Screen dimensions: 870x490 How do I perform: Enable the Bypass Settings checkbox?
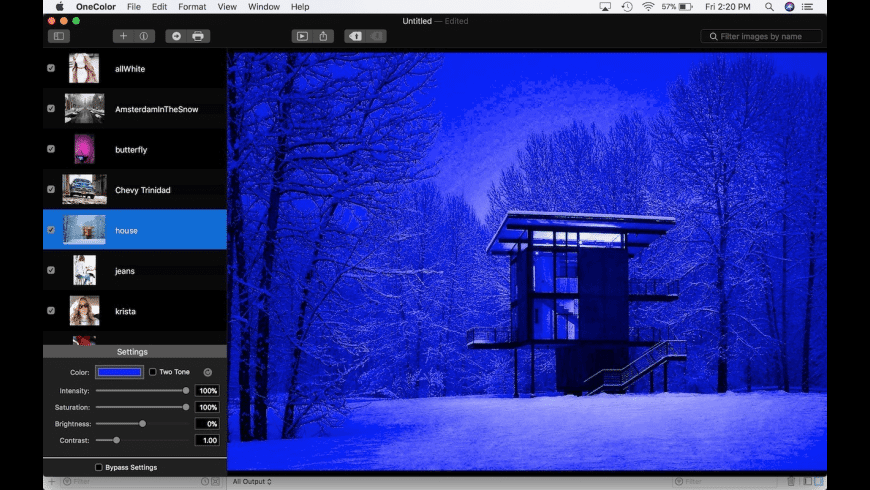point(99,467)
